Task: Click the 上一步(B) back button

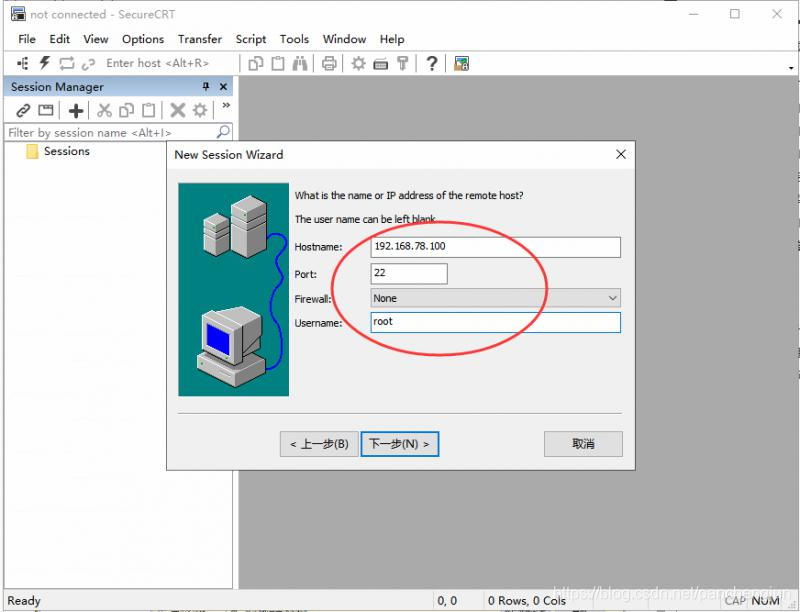Action: (319, 444)
